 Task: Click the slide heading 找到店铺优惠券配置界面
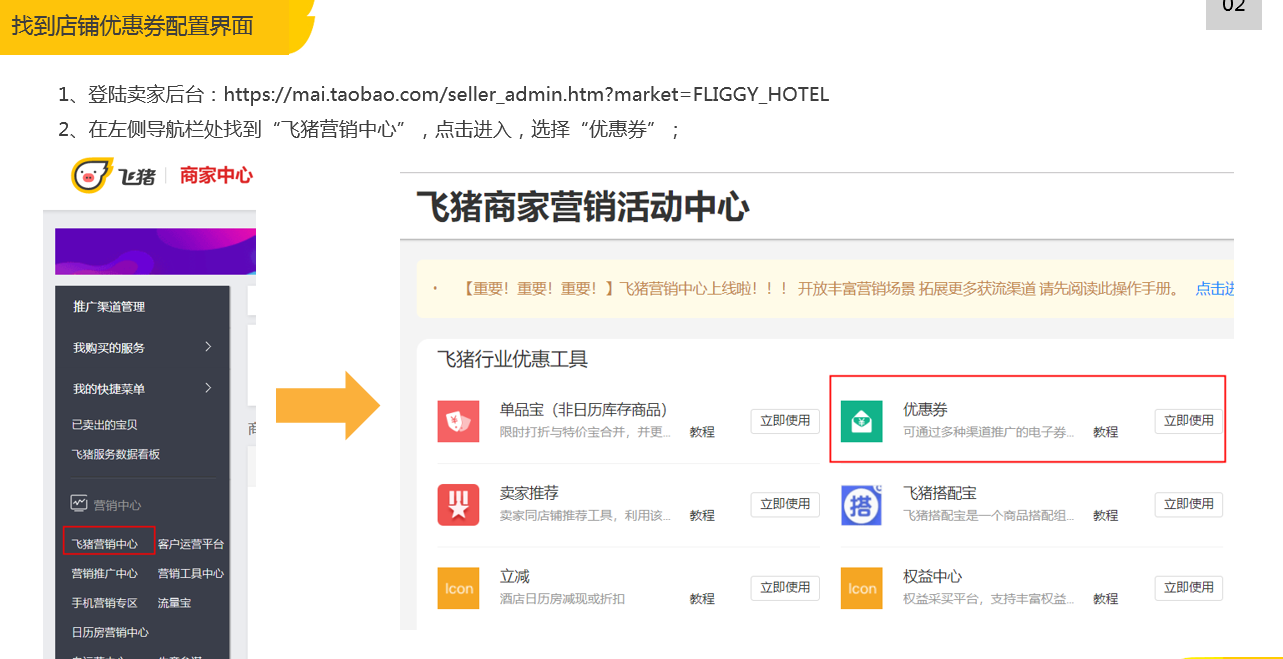(132, 26)
